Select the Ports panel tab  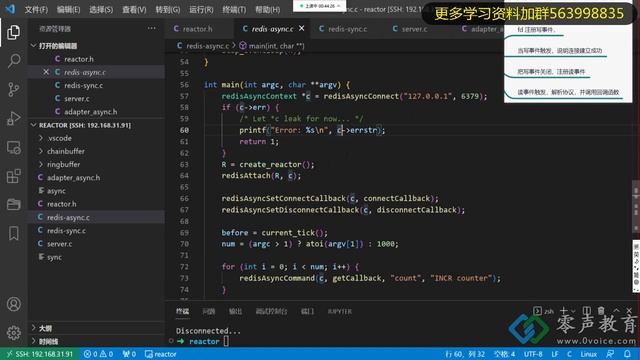point(307,311)
